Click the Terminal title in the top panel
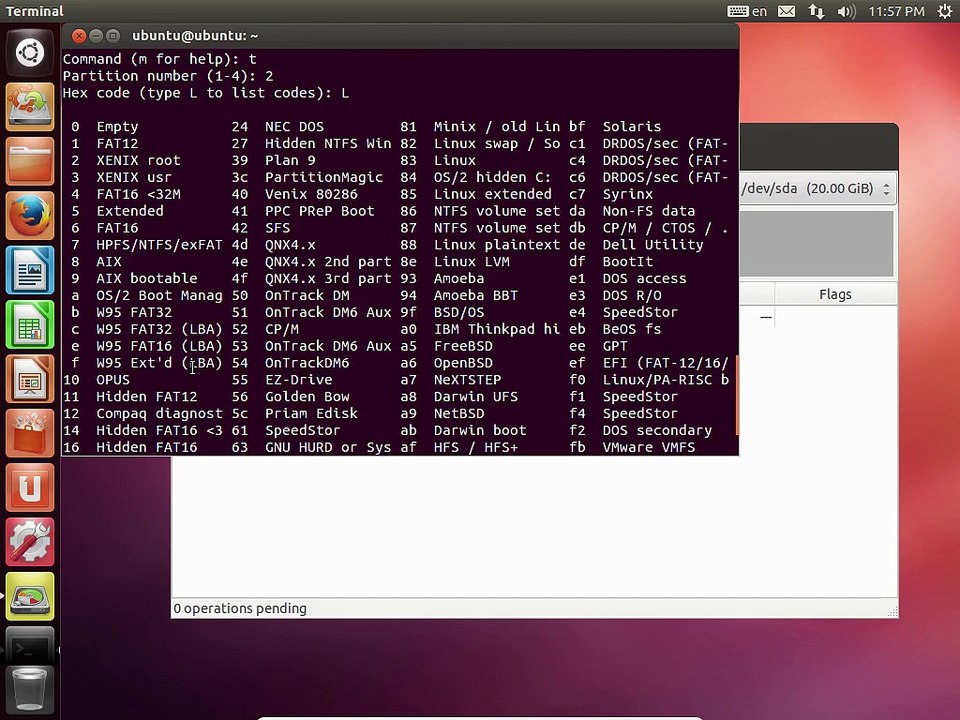The width and height of the screenshot is (960, 720). tap(34, 11)
